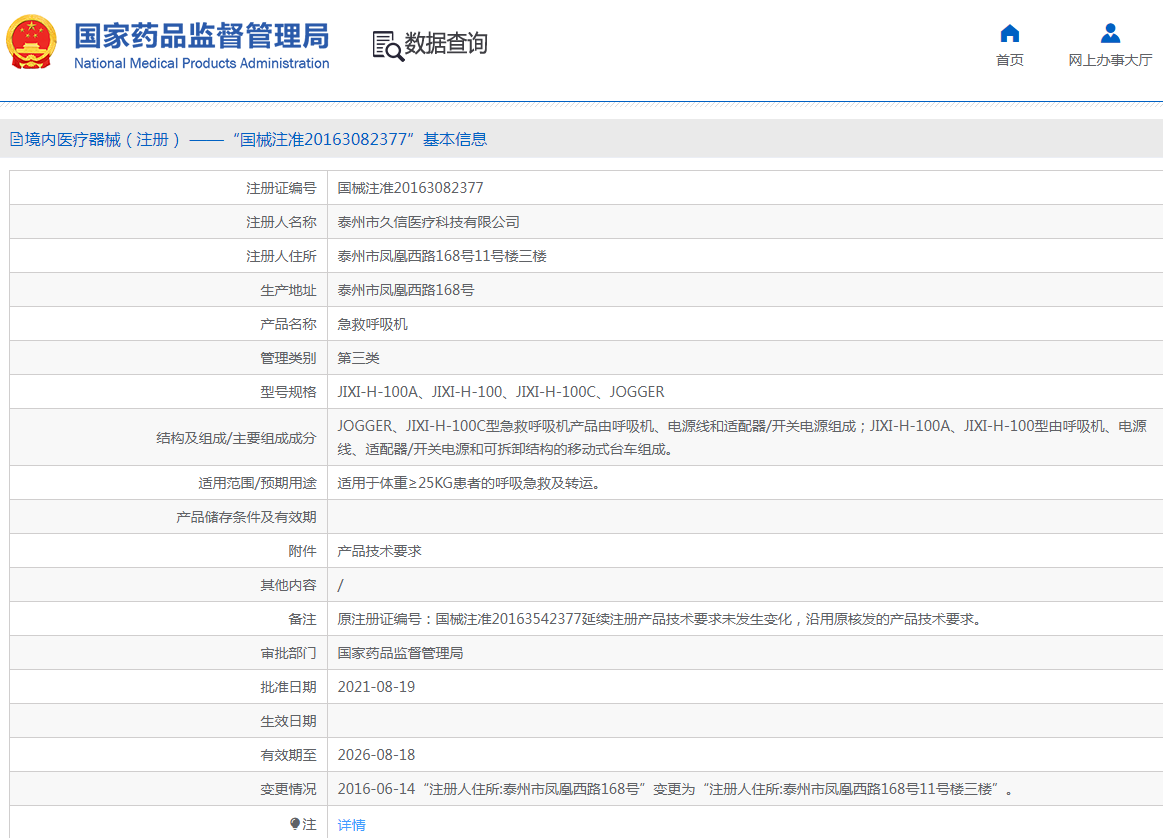Image resolution: width=1163 pixels, height=838 pixels.
Task: Click approval date 2021-08-19
Action: pos(376,687)
